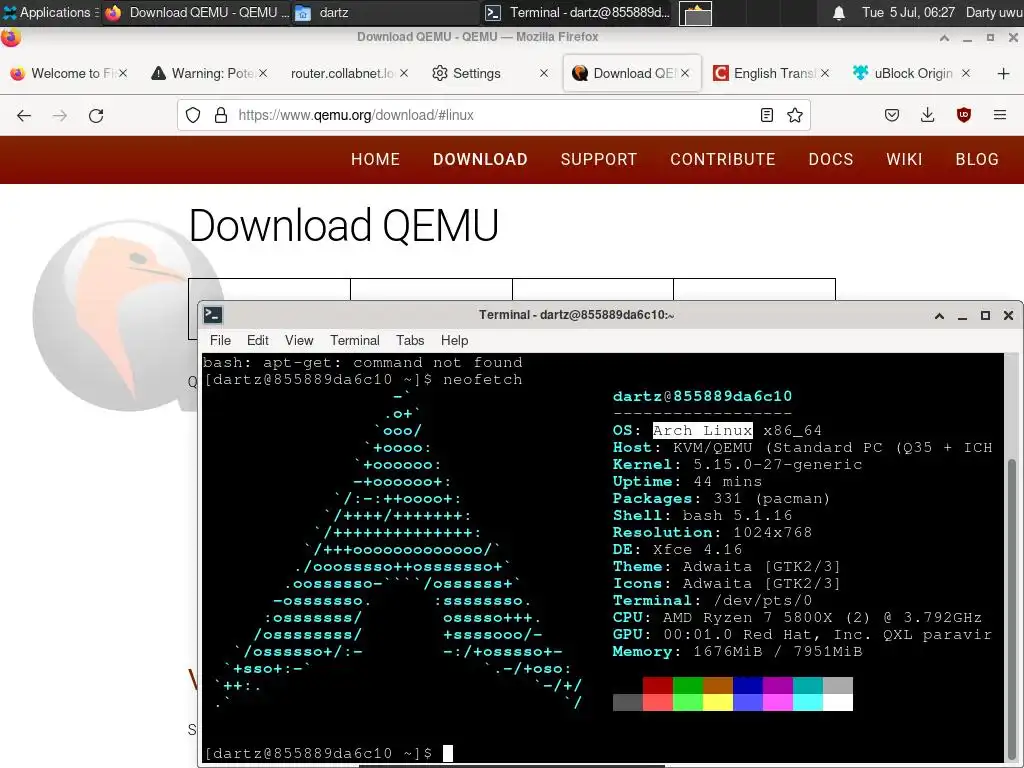This screenshot has width=1024, height=768.
Task: Open the terminal Help menu
Action: pyautogui.click(x=455, y=340)
